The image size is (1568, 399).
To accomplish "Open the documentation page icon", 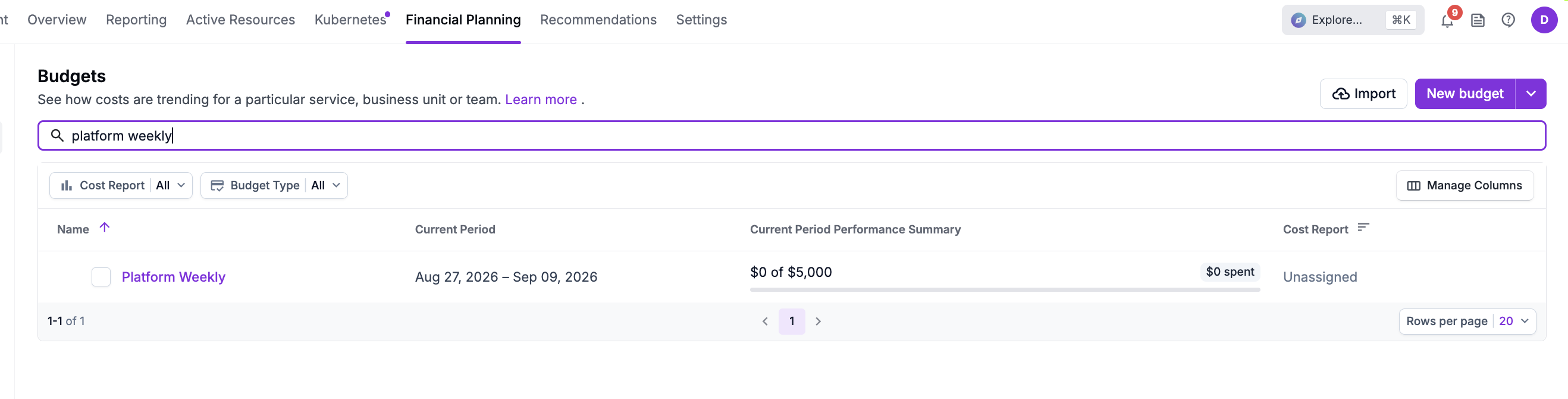I will coord(1478,20).
